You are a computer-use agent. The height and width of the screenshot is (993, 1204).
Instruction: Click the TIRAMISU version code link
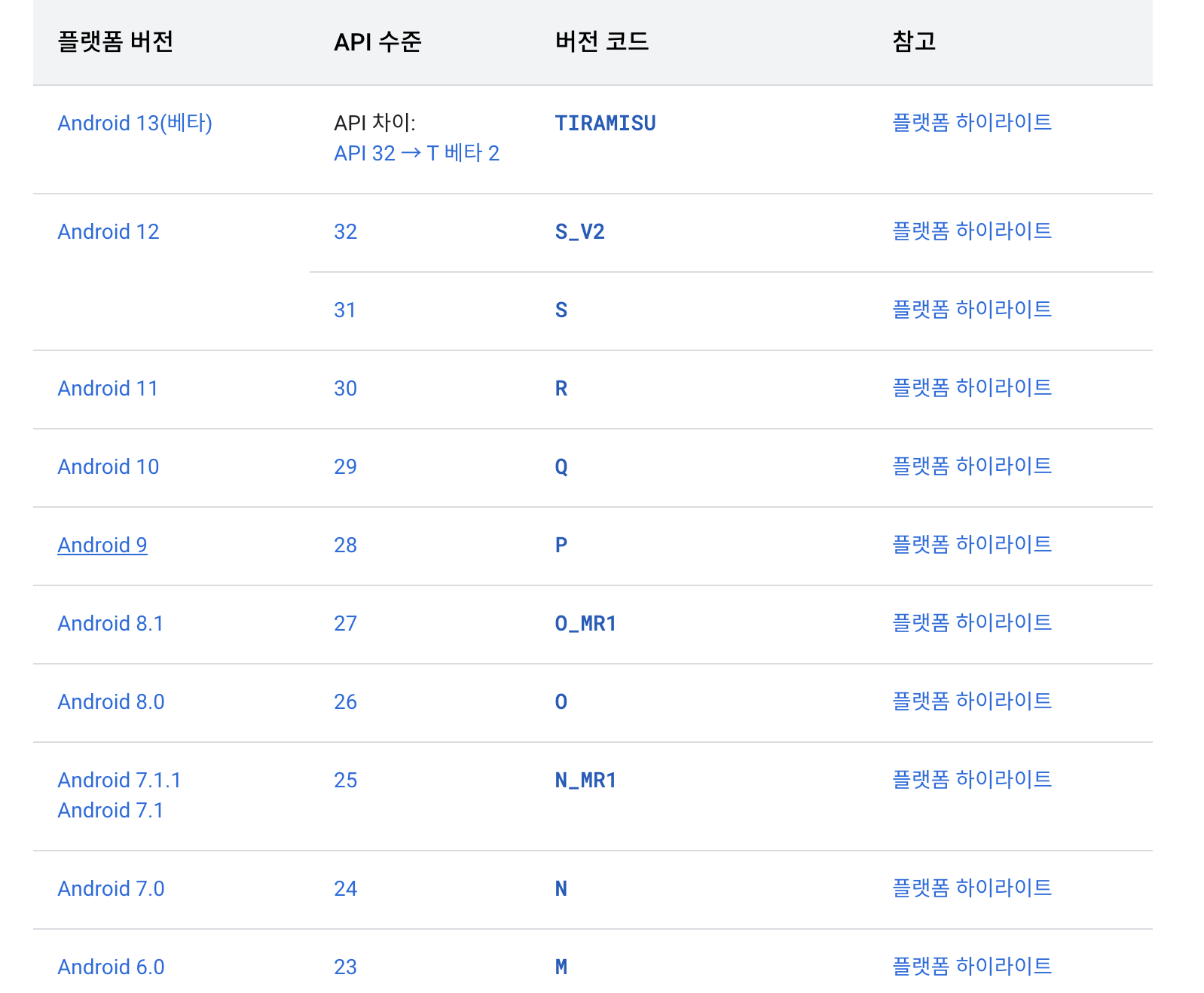[x=605, y=123]
